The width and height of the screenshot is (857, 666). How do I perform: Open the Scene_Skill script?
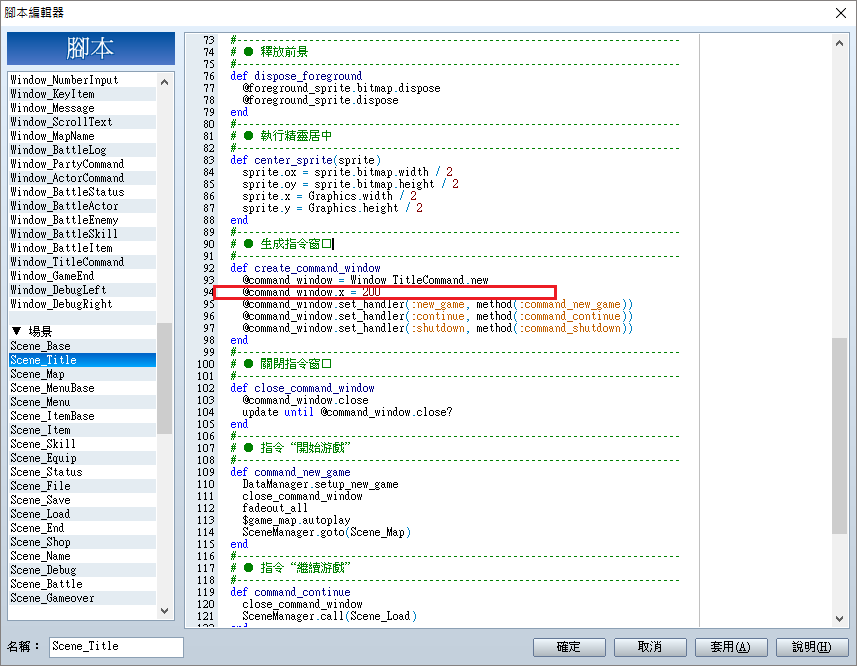click(x=83, y=444)
